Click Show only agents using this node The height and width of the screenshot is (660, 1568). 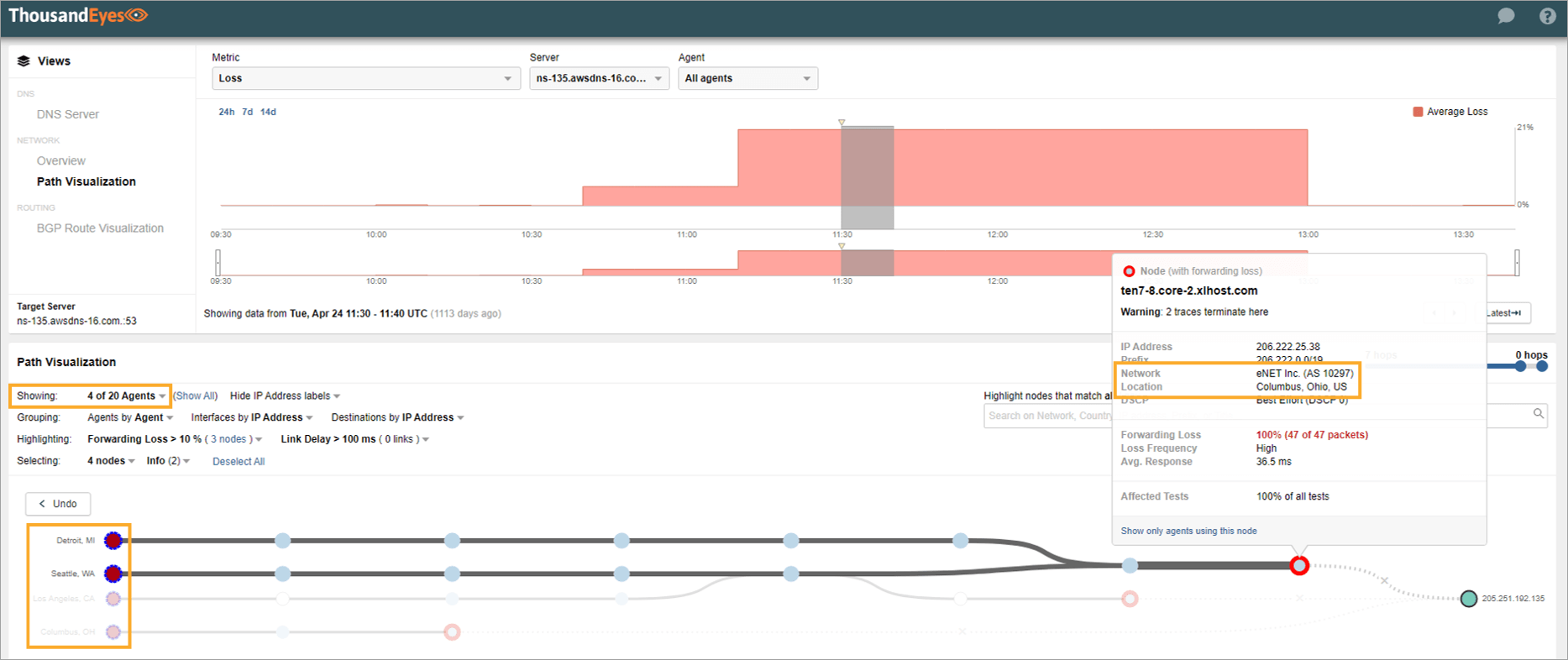point(1188,531)
